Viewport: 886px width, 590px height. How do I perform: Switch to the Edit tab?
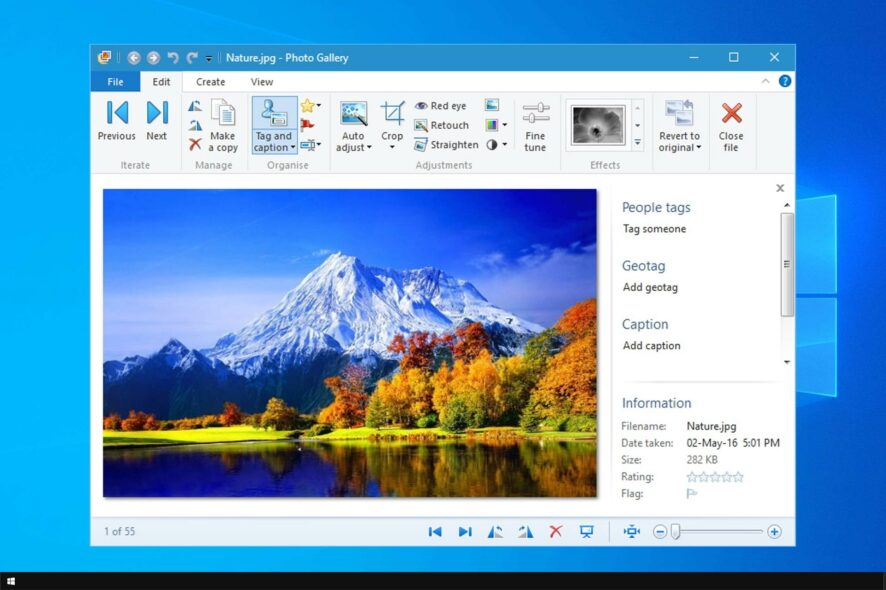point(161,82)
